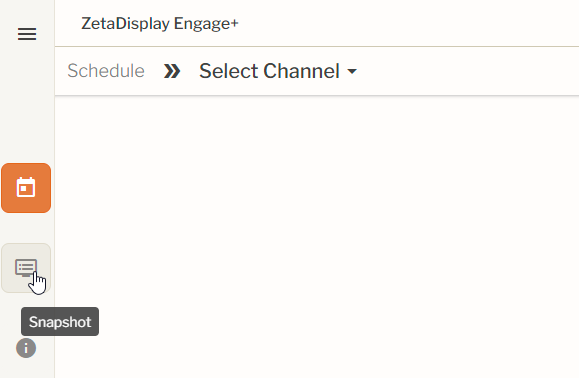Expand the Select Channel dropdown
Image resolution: width=579 pixels, height=378 pixels.
point(278,71)
